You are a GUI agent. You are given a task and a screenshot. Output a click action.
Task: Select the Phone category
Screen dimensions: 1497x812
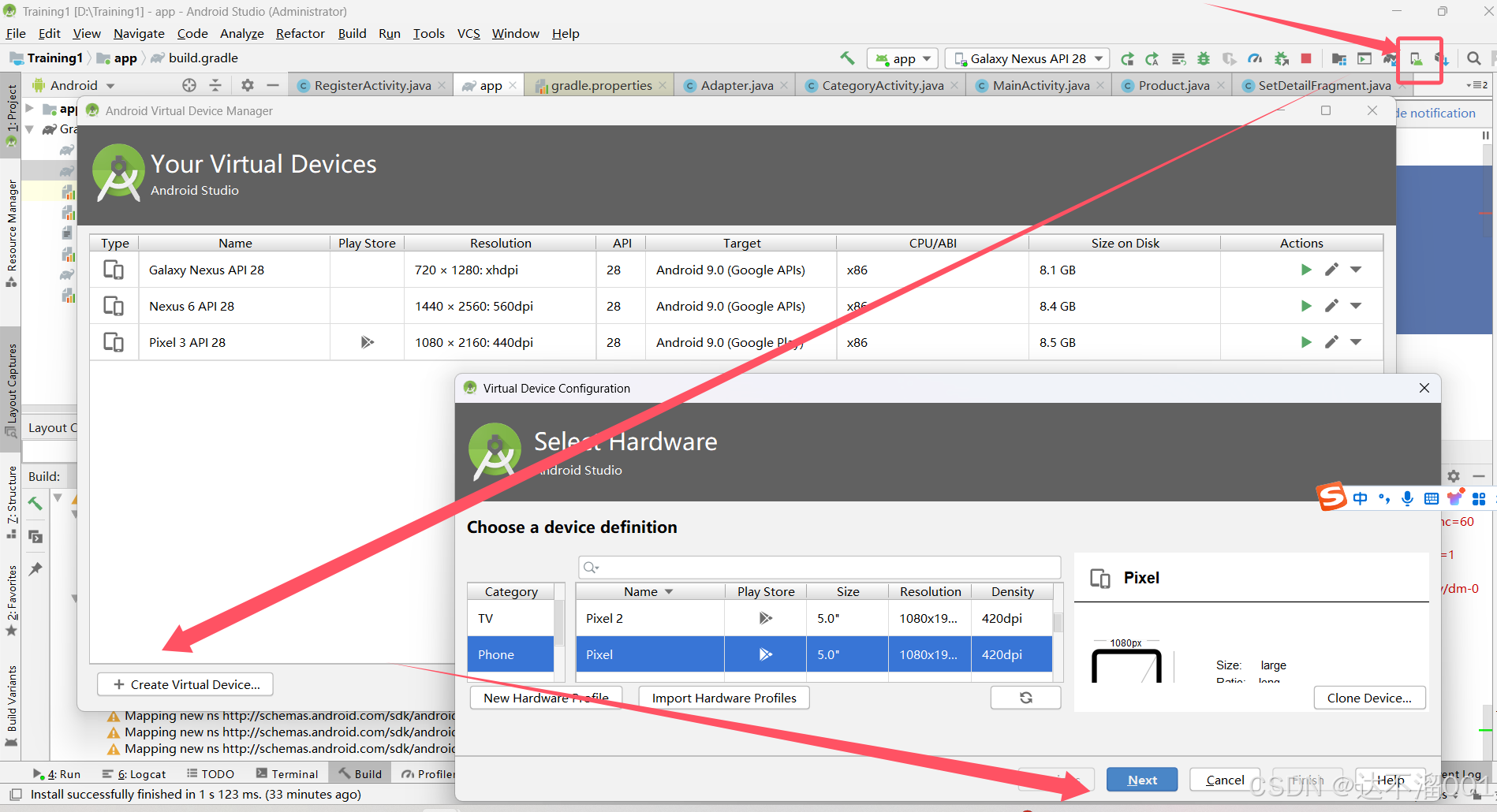click(x=510, y=654)
